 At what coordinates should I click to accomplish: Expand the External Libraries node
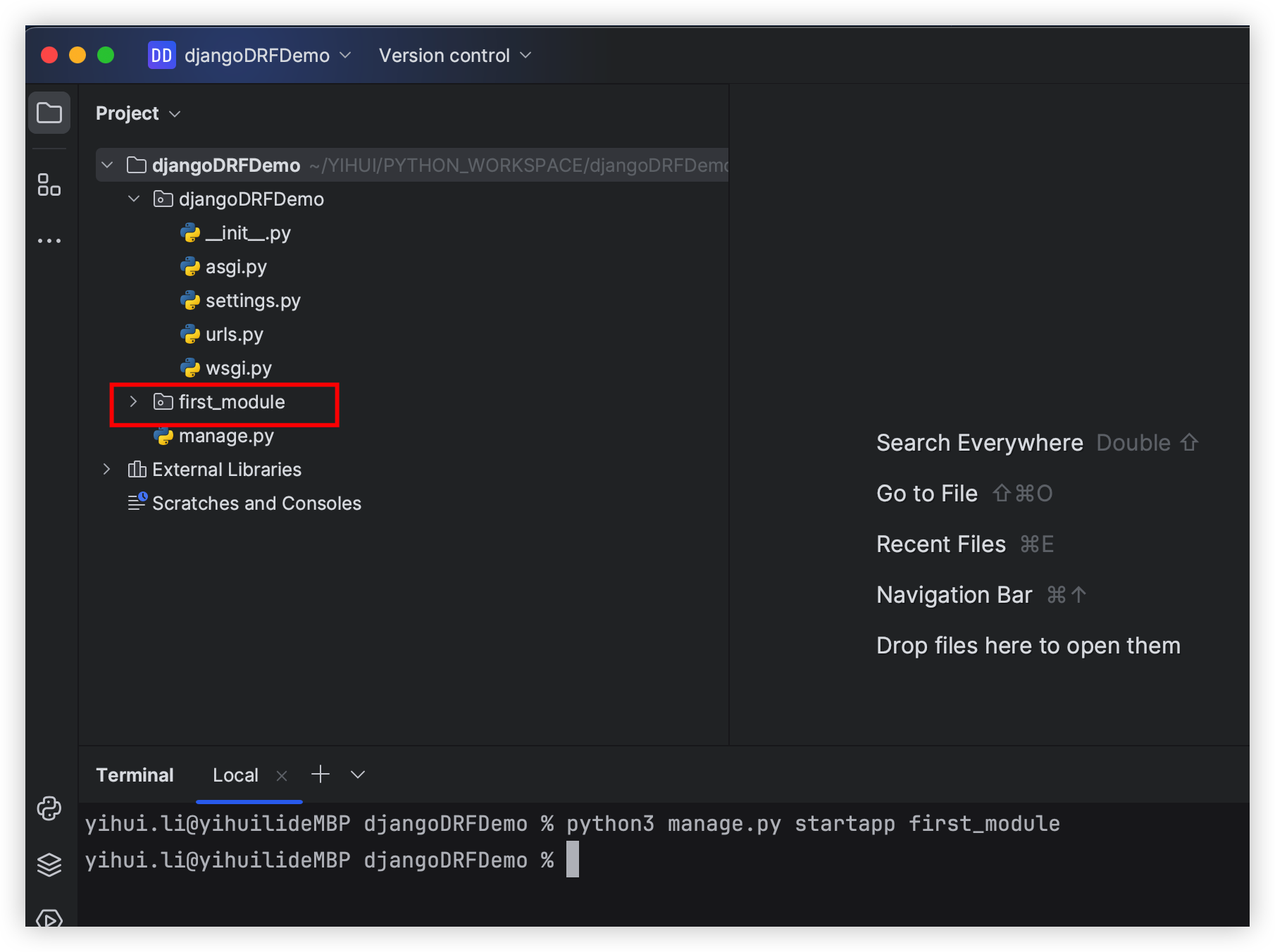click(x=106, y=469)
